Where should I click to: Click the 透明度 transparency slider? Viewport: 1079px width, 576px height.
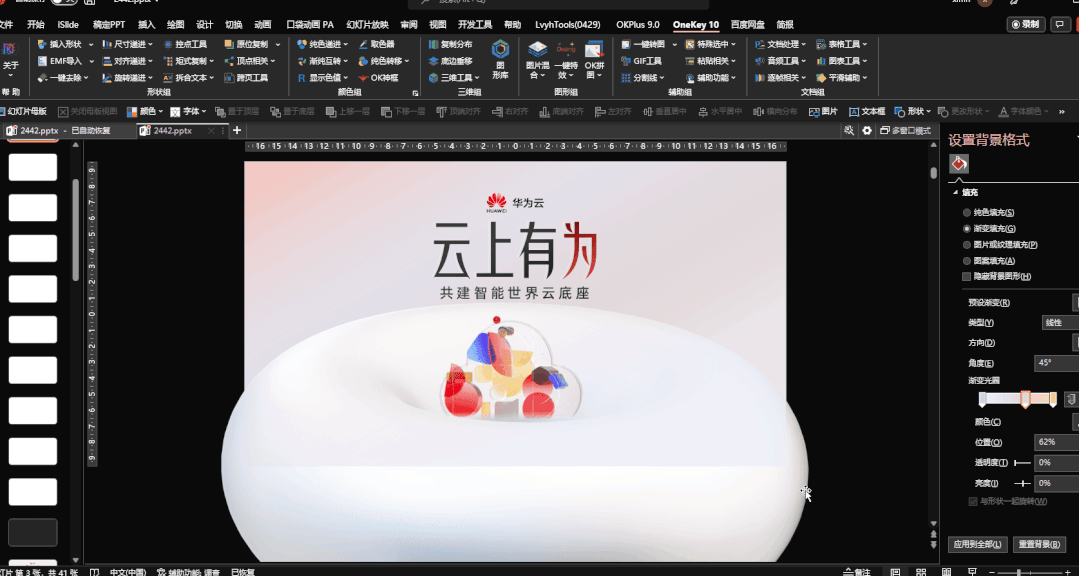tap(1023, 462)
